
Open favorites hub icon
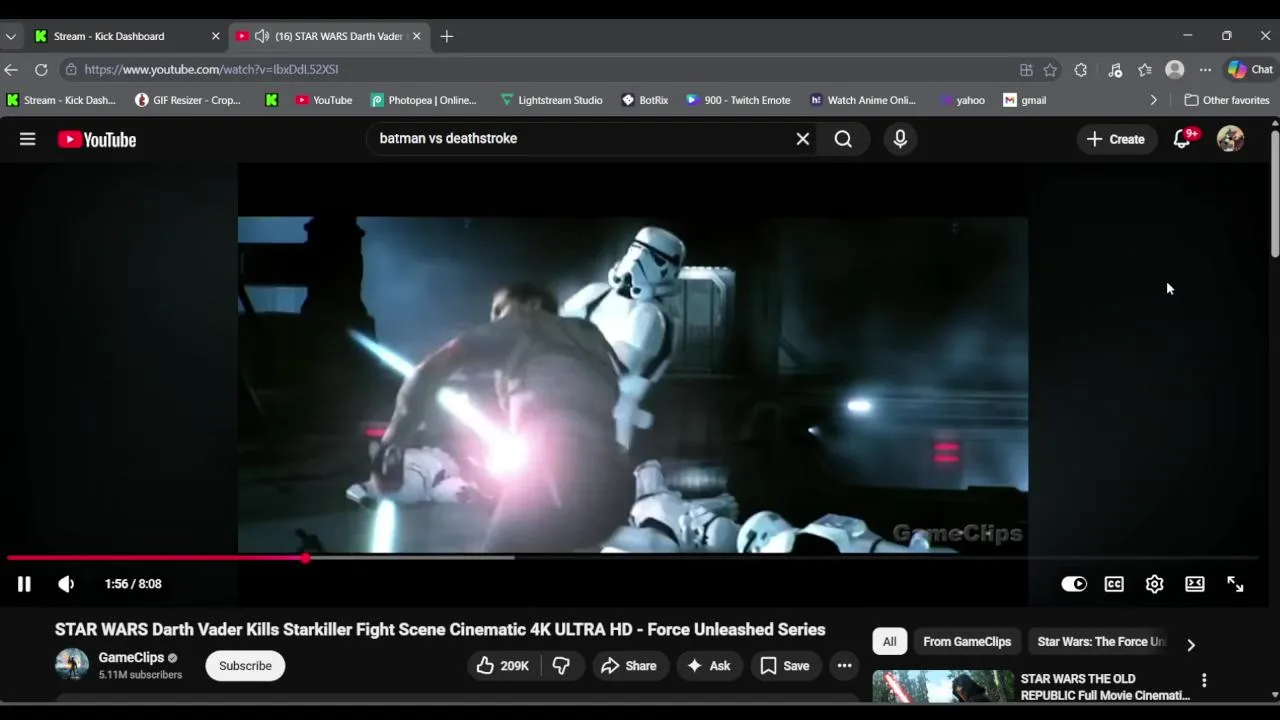click(1145, 69)
